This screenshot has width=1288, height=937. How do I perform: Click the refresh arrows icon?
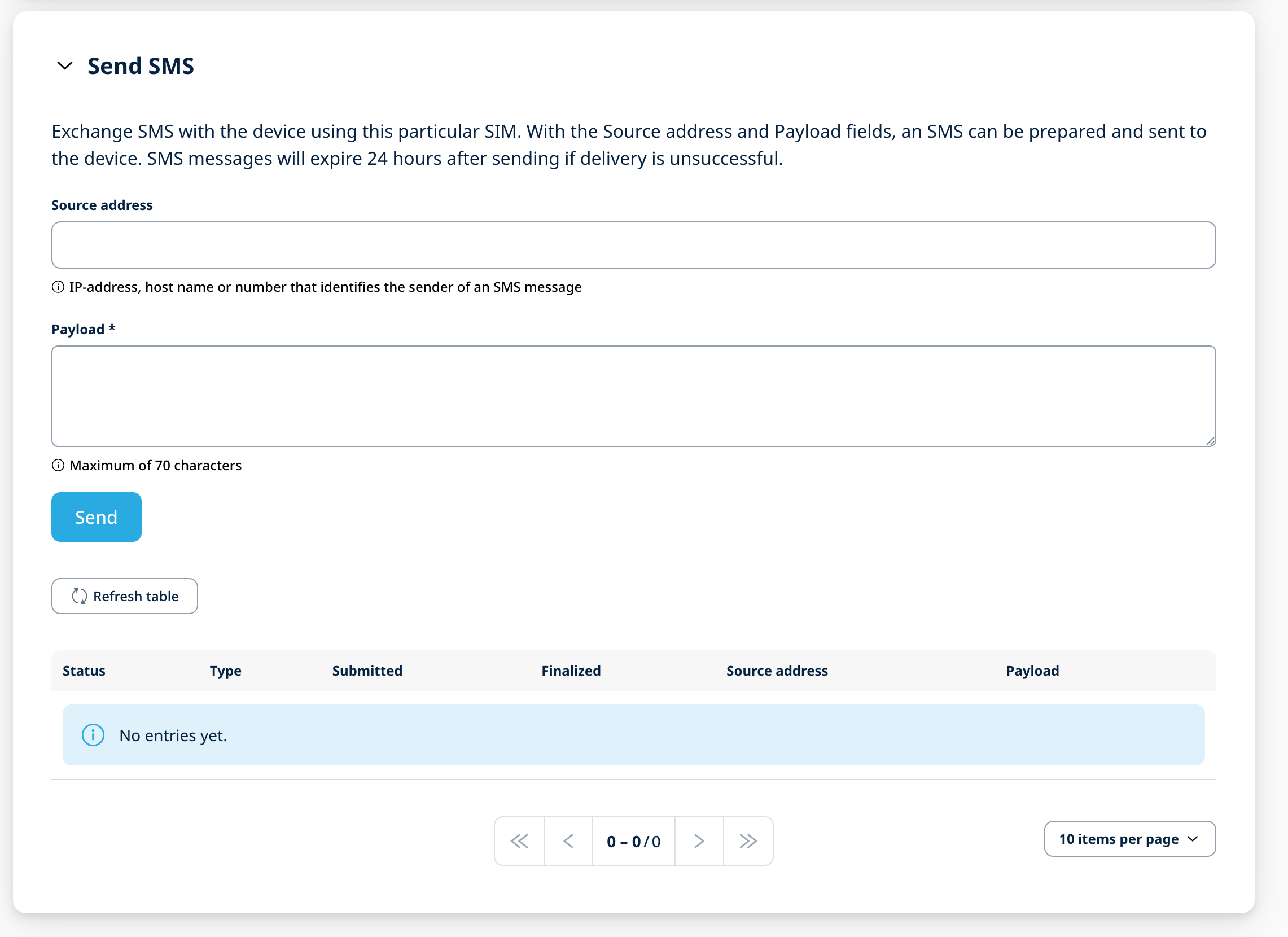coord(79,596)
